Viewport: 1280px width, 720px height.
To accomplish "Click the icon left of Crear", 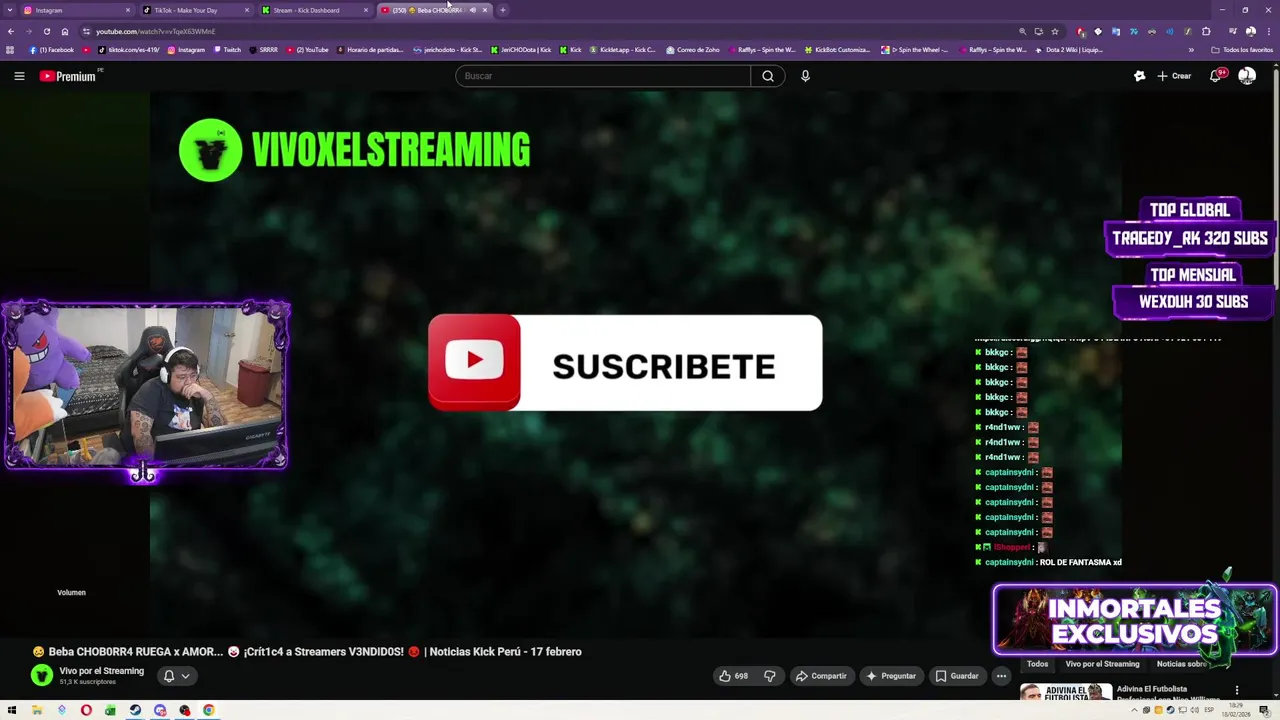I will [1139, 76].
